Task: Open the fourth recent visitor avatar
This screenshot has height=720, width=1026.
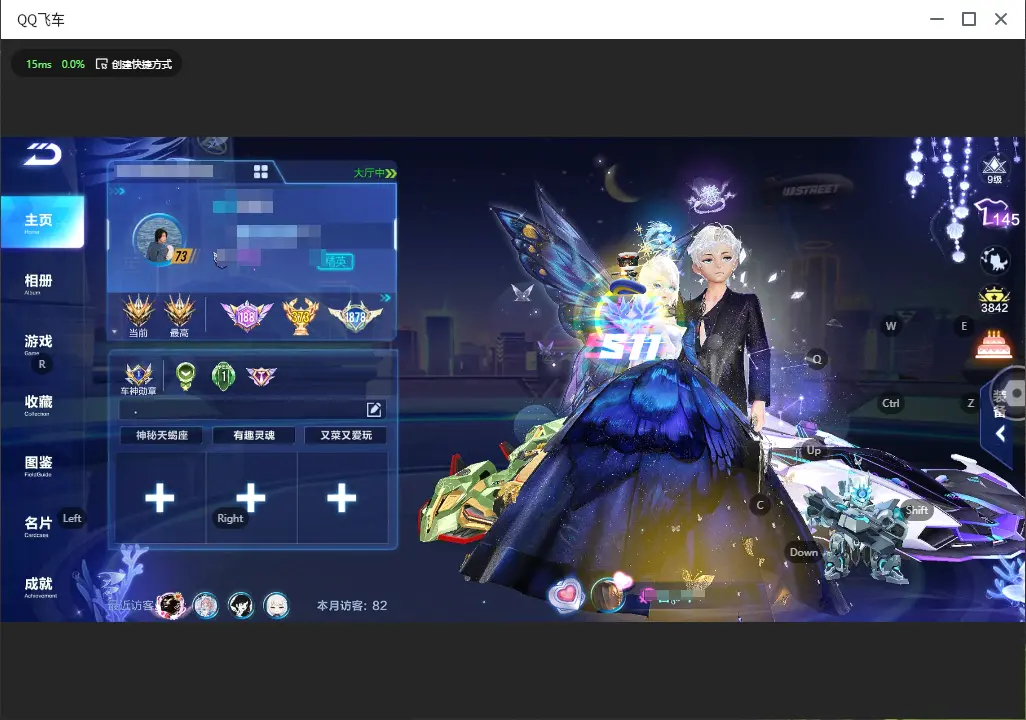Action: (276, 605)
